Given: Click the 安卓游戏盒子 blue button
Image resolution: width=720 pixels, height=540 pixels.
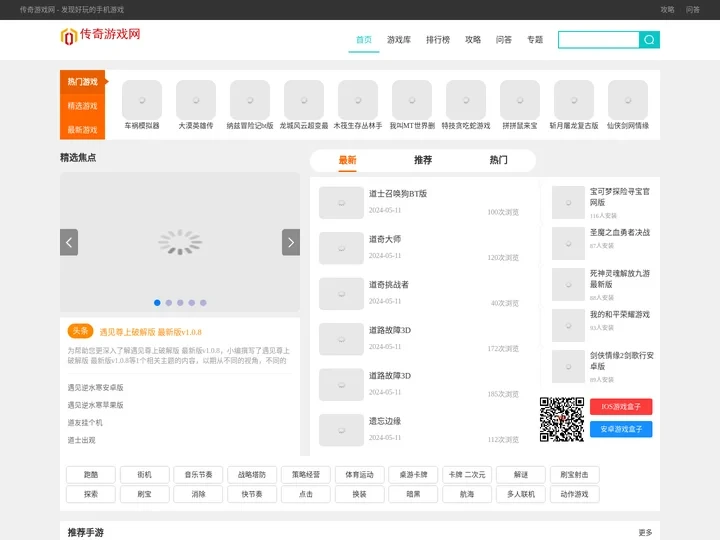Looking at the screenshot, I should pyautogui.click(x=621, y=429).
